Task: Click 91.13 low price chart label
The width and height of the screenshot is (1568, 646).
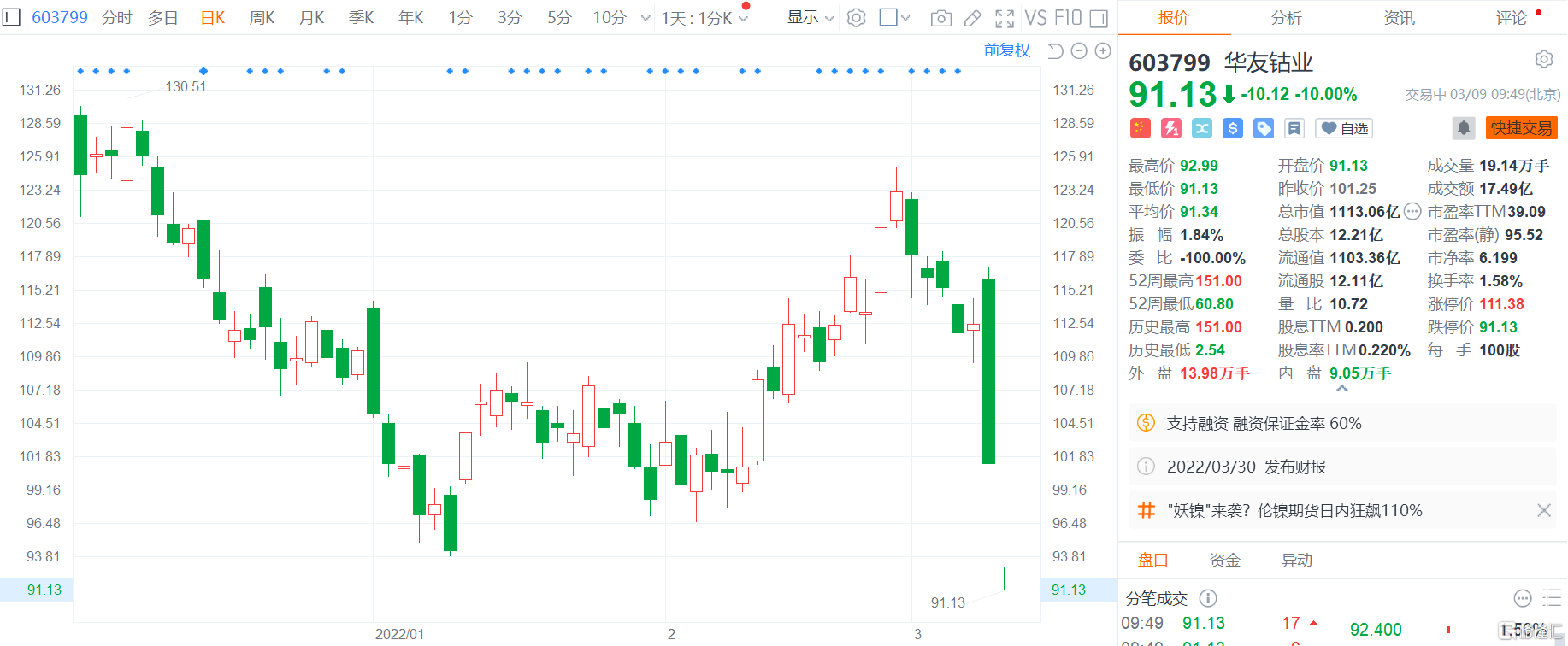Action: pos(947,602)
